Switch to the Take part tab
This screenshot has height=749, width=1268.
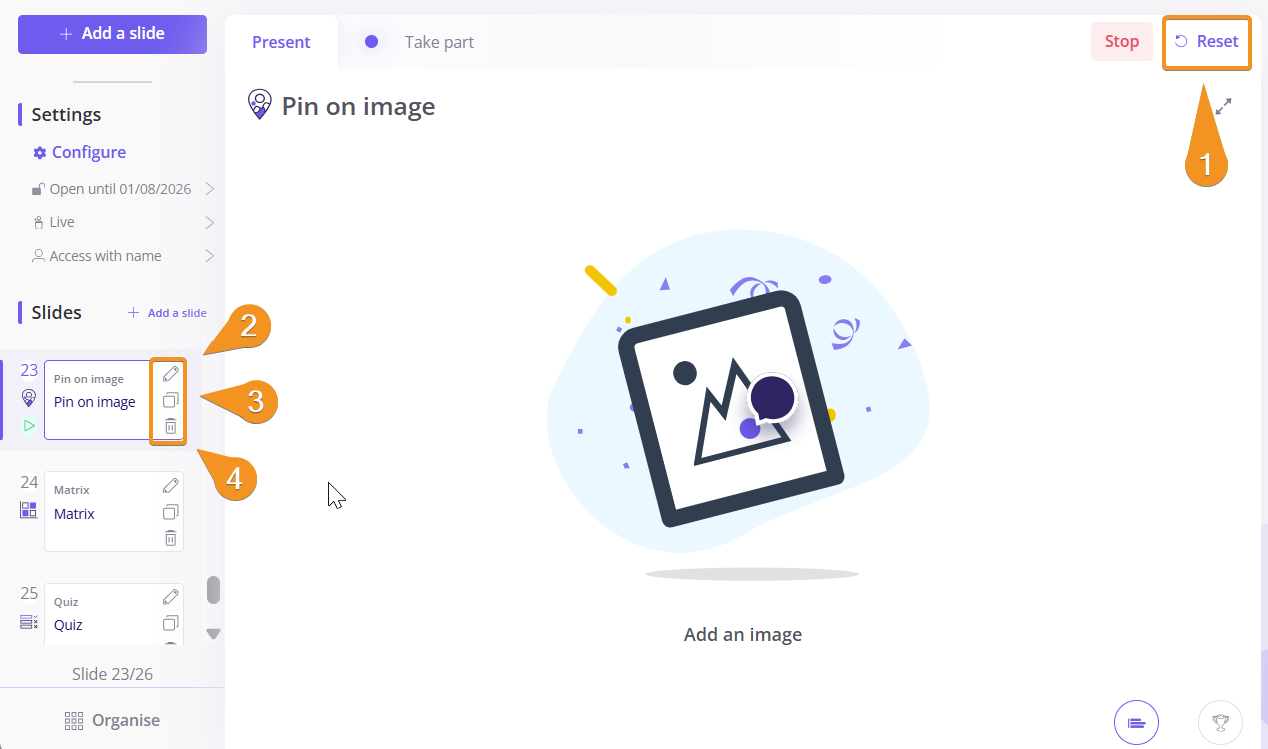click(x=438, y=42)
